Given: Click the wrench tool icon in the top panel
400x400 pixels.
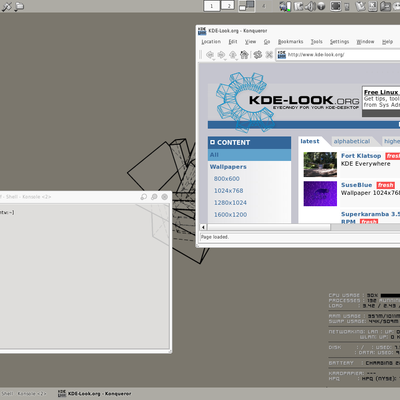Looking at the screenshot, I should pos(6,6).
